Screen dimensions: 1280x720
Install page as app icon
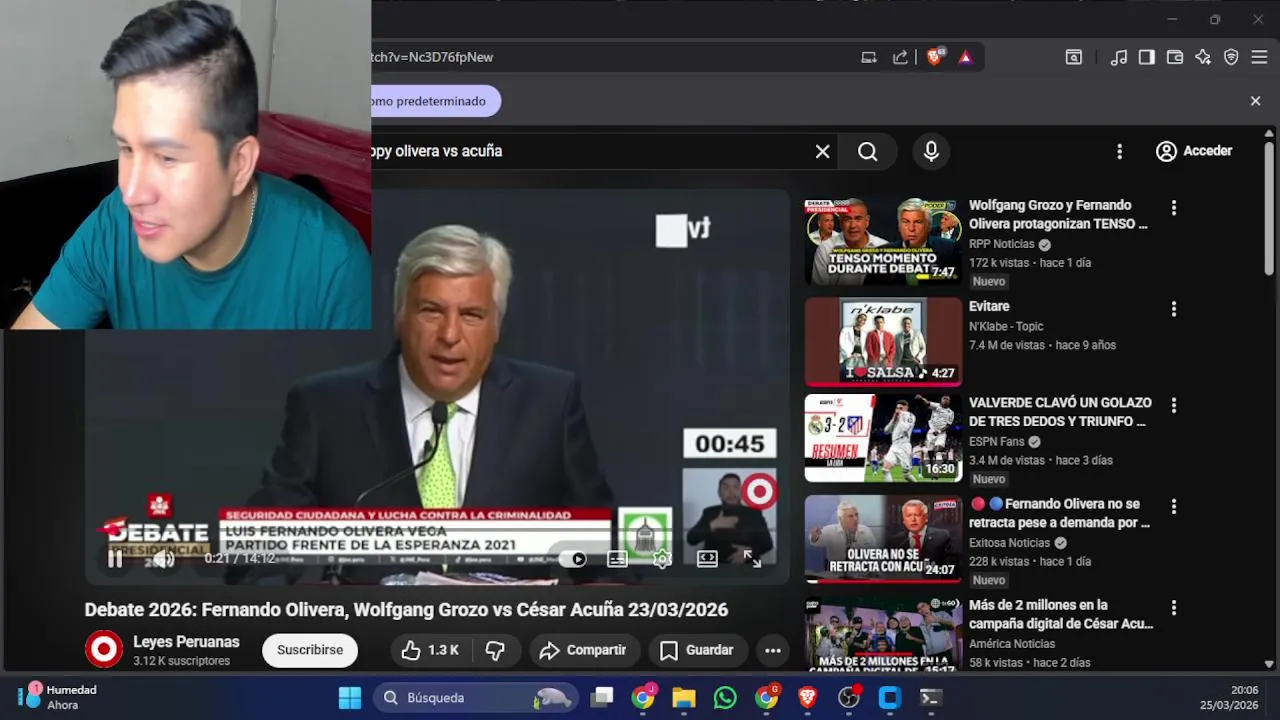869,57
